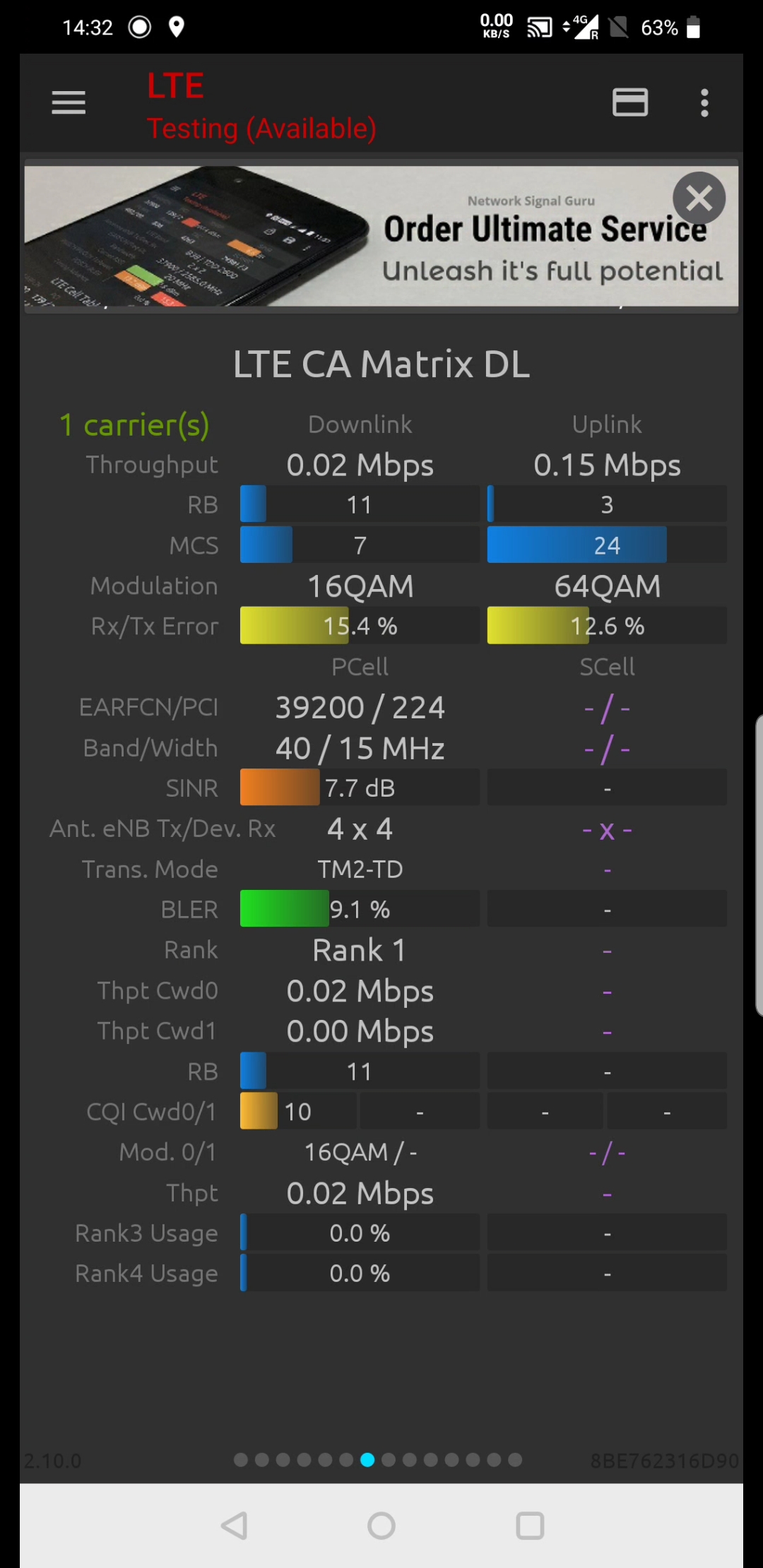Open the three-dot overflow menu
763x1568 pixels.
point(704,103)
